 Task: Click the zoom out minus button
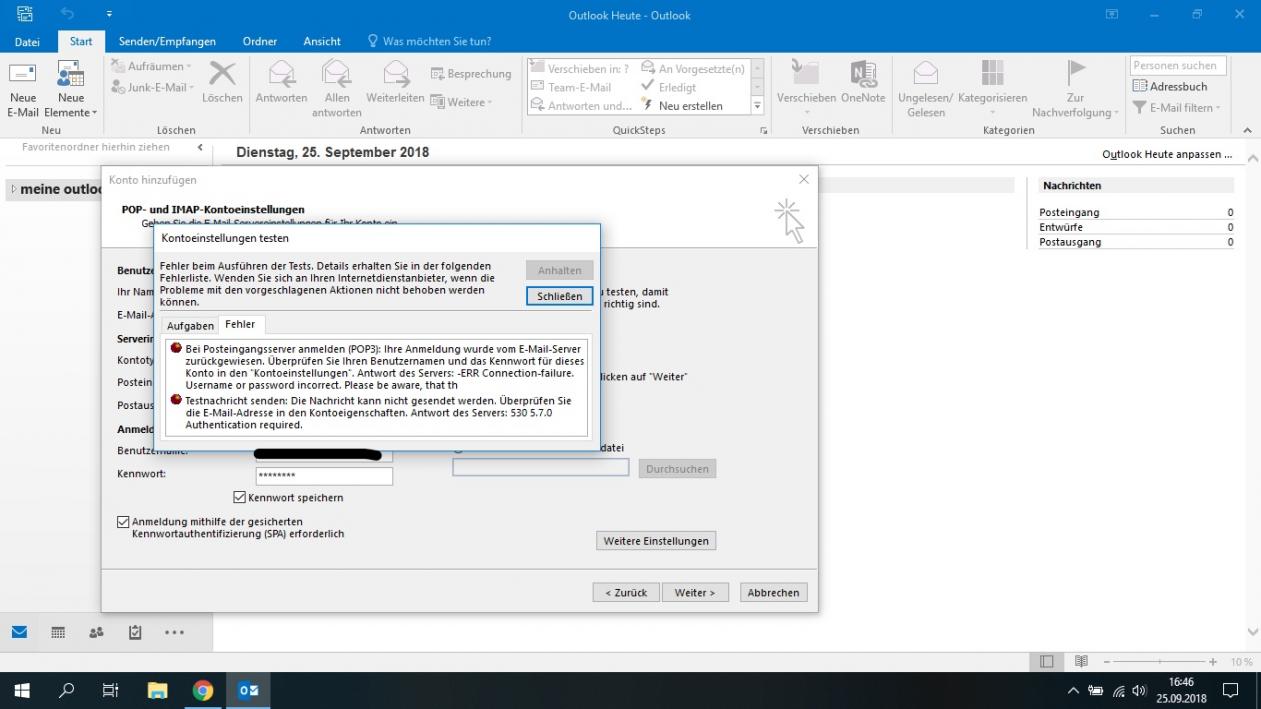tap(1107, 662)
